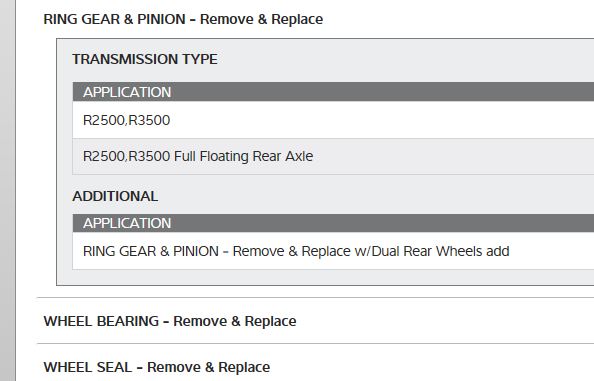Click the word 'WHEEL SEAL'
The image size is (594, 381).
[x=88, y=367]
